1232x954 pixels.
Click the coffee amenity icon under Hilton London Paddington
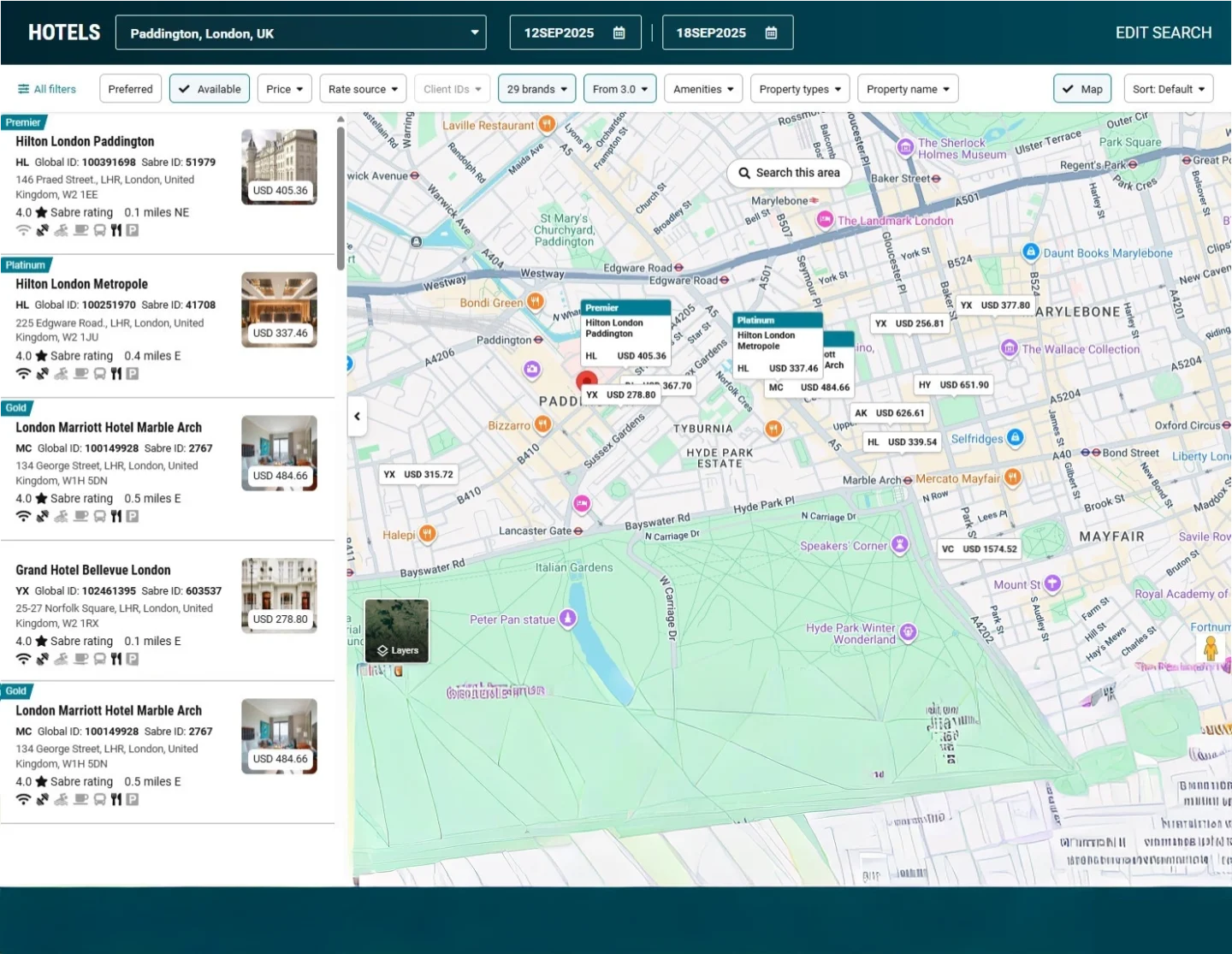coord(81,229)
